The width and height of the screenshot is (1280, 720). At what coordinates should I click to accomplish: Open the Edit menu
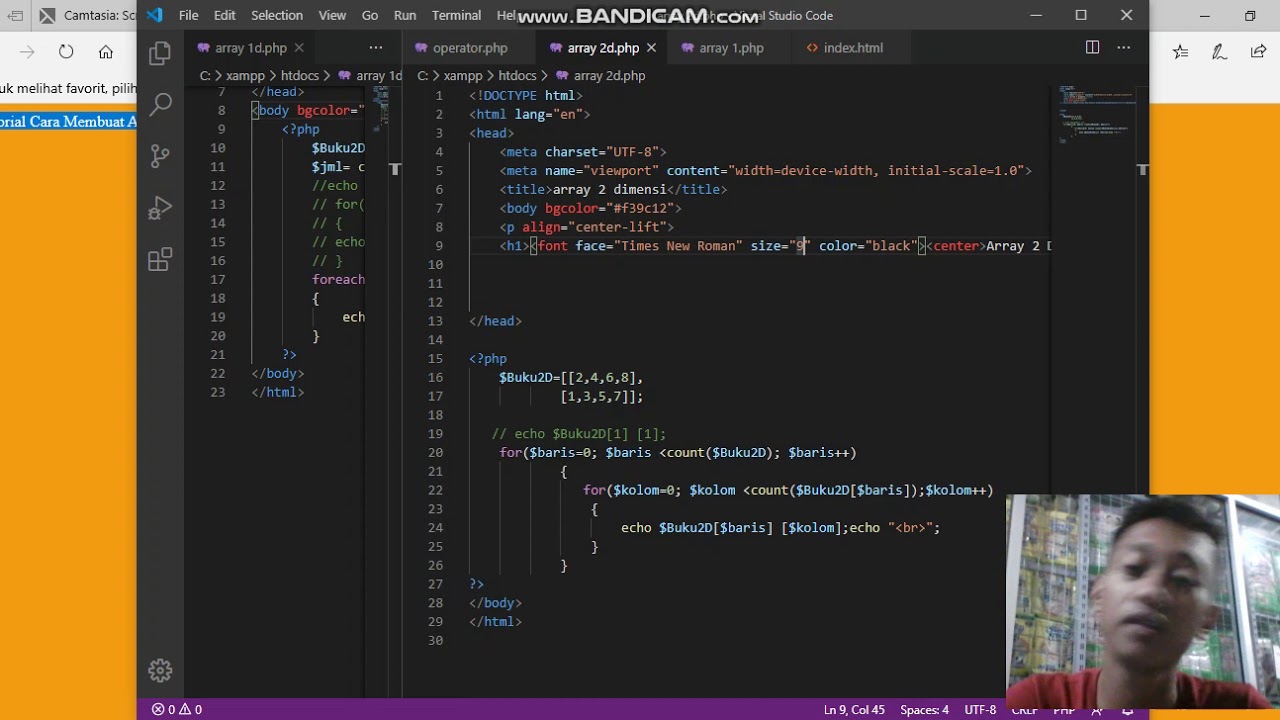click(x=225, y=15)
